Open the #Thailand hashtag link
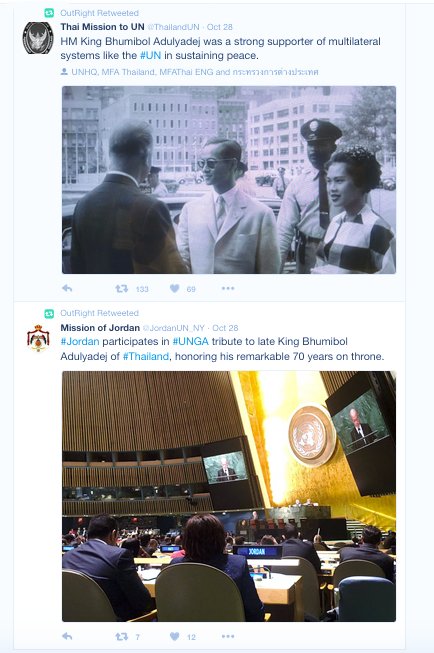Viewport: 434px width, 653px height. click(146, 356)
